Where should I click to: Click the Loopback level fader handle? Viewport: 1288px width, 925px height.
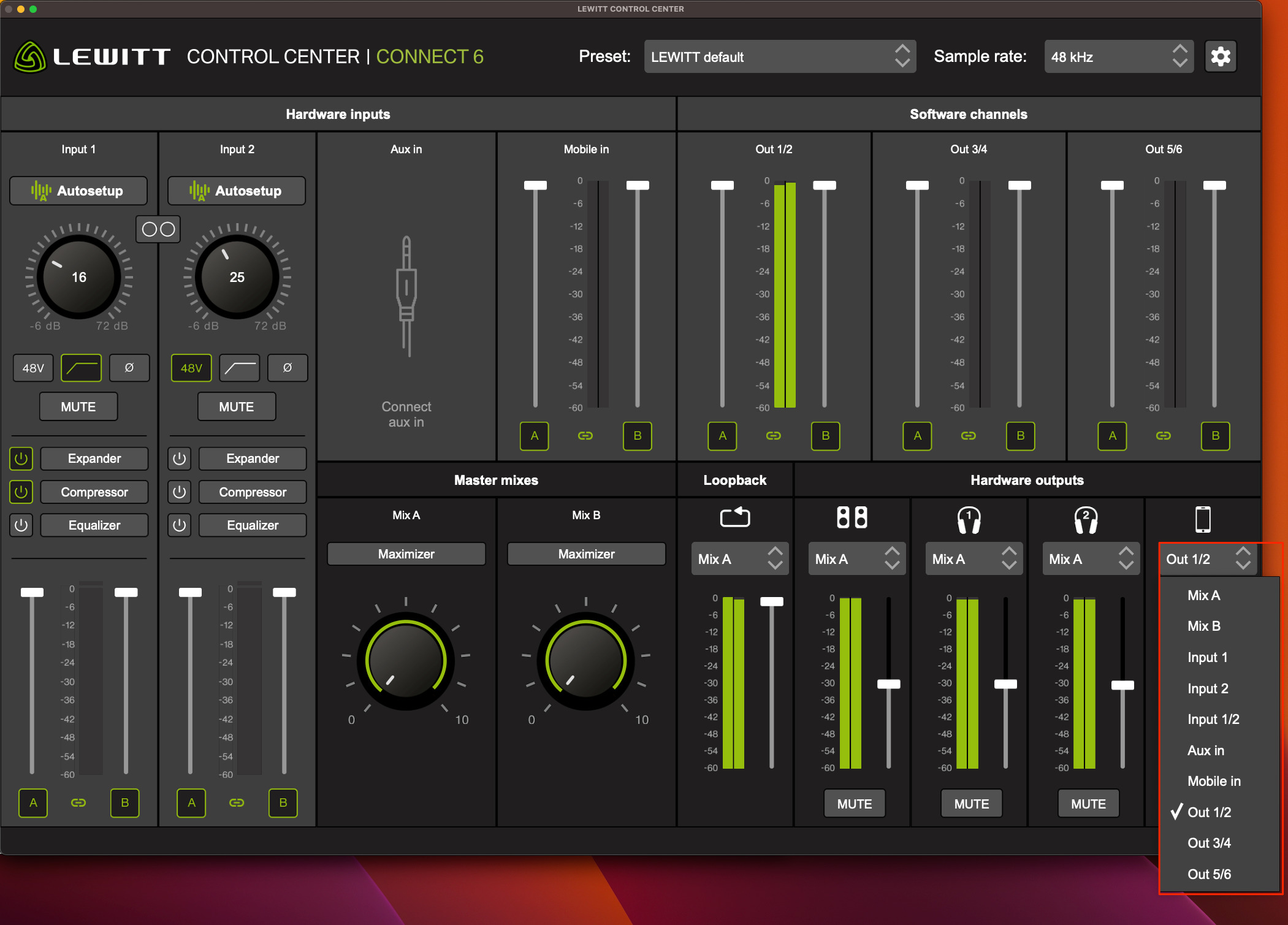pos(772,601)
